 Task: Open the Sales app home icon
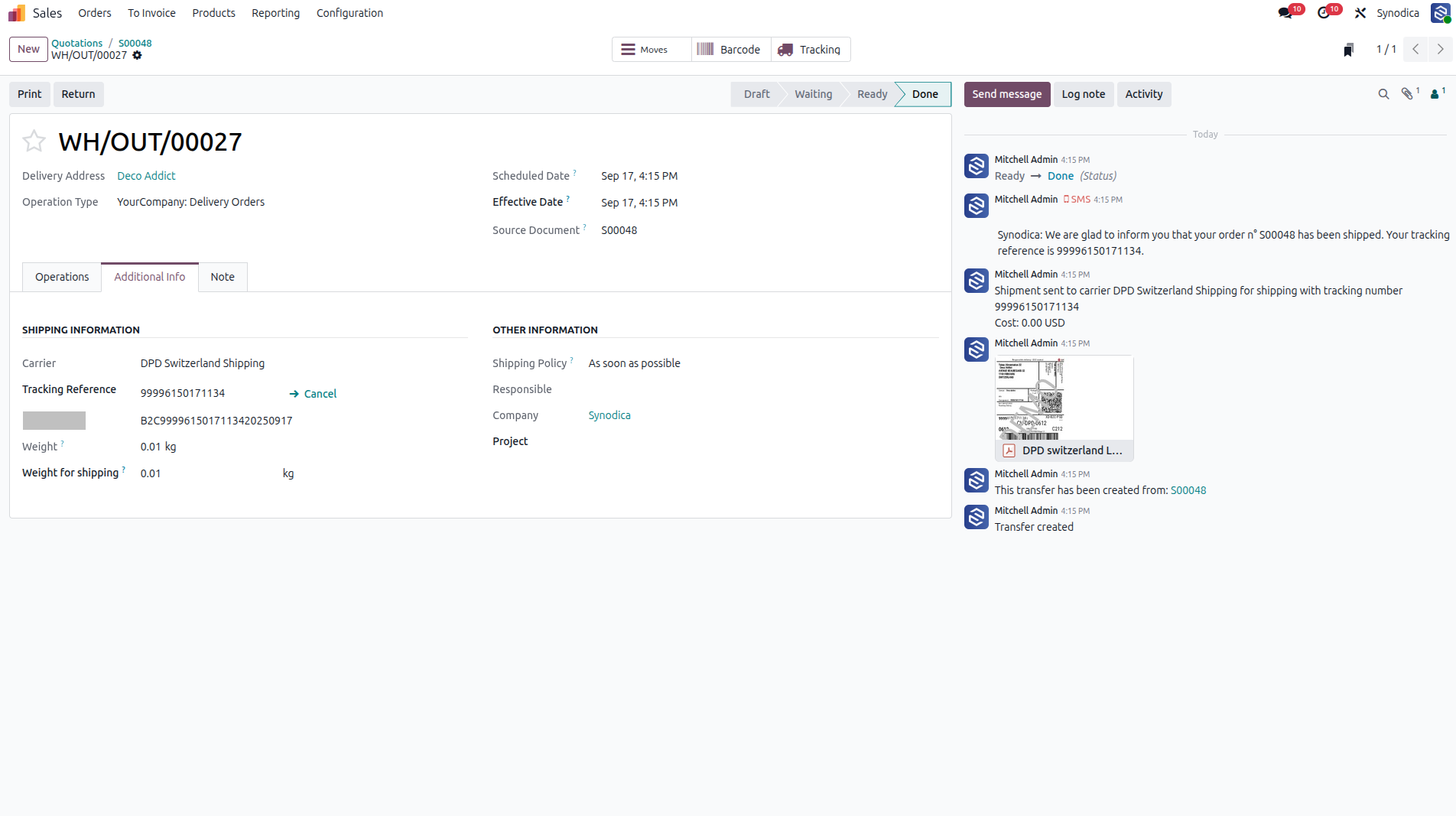coord(17,13)
